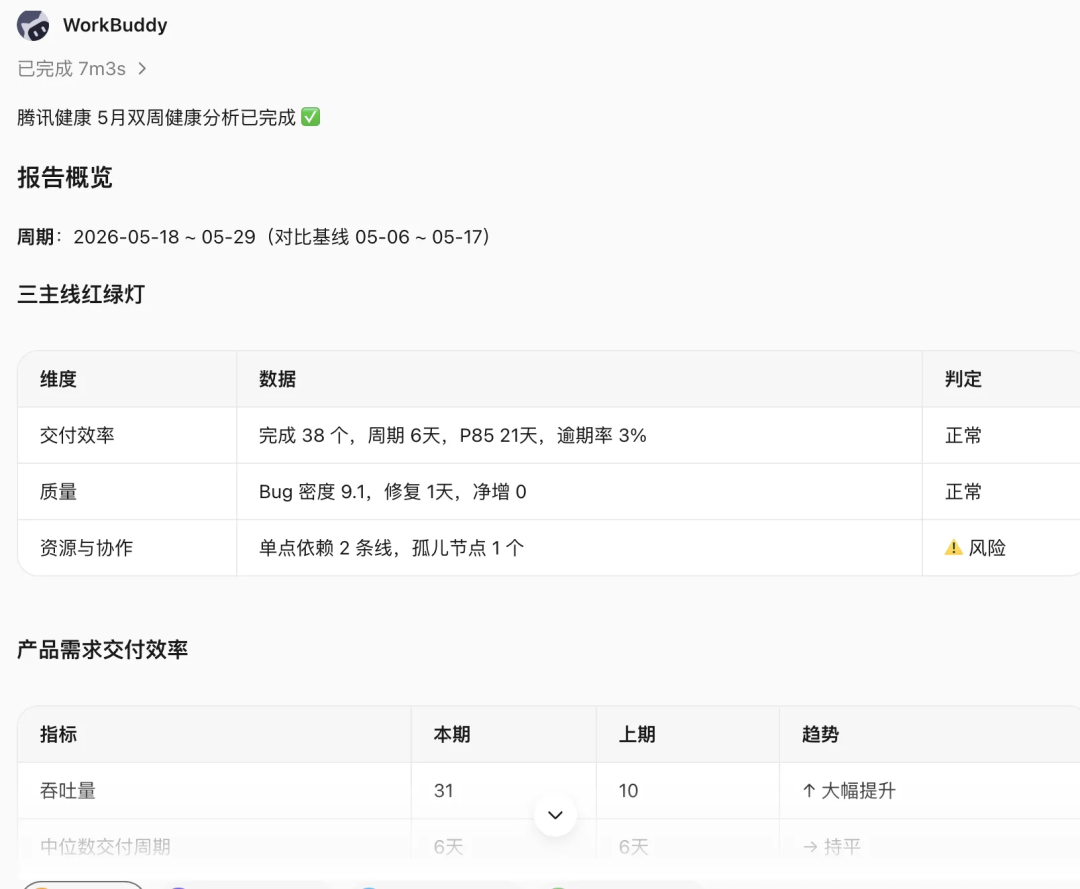Click the yellow warning icon beside 风险
The height and width of the screenshot is (889, 1080).
pyautogui.click(x=953, y=547)
